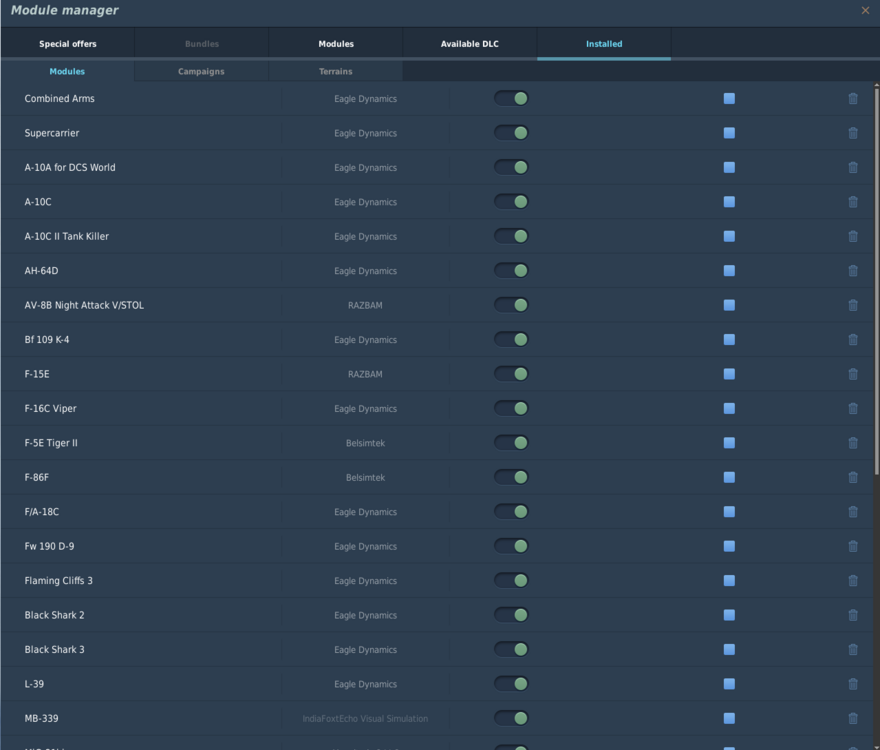The width and height of the screenshot is (880, 750).
Task: Toggle blue checkbox for F-86F
Action: click(x=729, y=477)
